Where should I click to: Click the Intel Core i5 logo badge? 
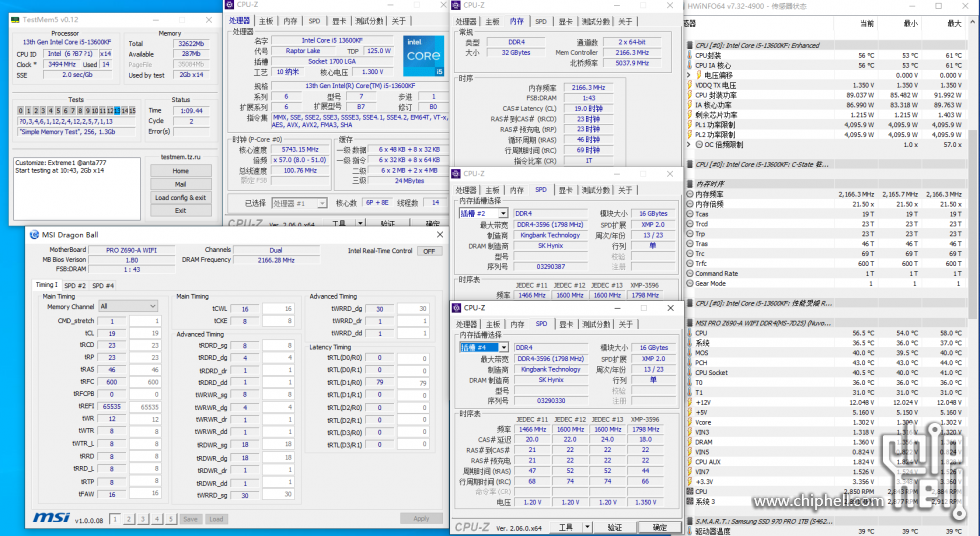coord(424,56)
